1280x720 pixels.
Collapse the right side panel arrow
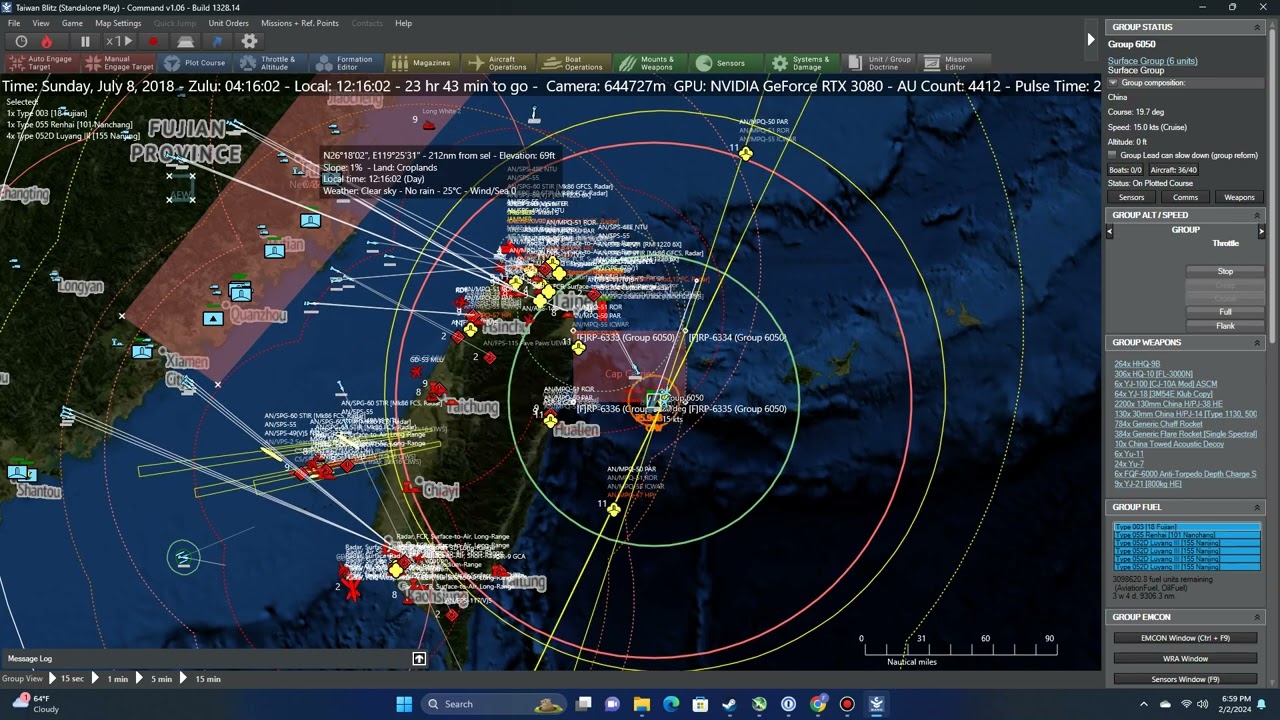tap(1090, 40)
